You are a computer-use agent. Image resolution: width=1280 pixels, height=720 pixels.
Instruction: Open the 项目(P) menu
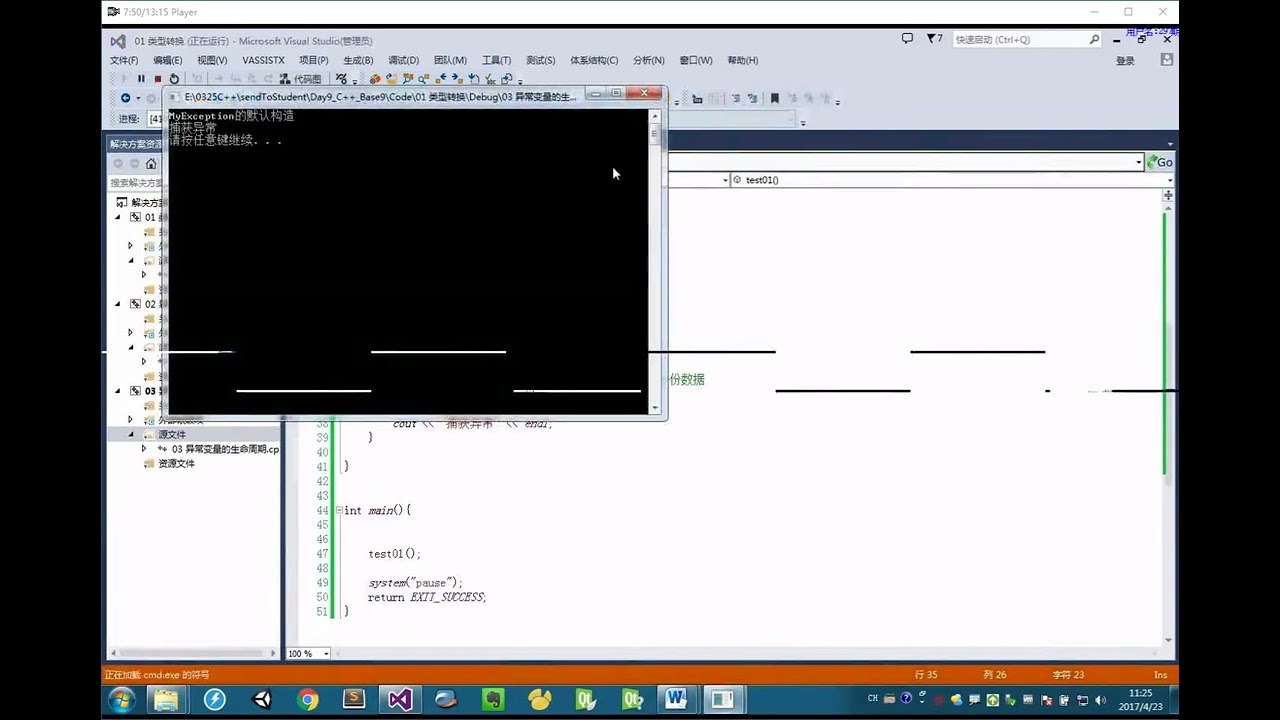tap(313, 61)
